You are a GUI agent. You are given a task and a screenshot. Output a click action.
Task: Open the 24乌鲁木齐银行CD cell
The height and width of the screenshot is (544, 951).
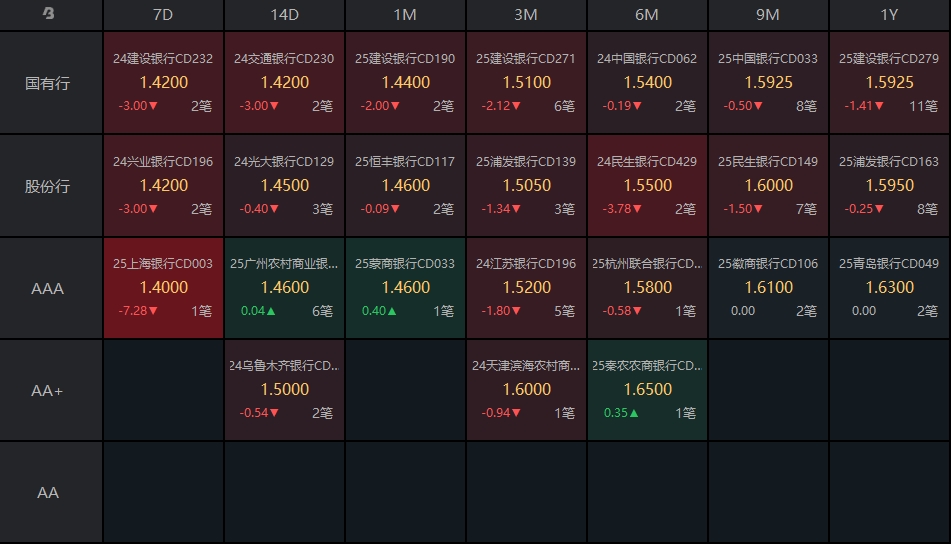pos(284,390)
